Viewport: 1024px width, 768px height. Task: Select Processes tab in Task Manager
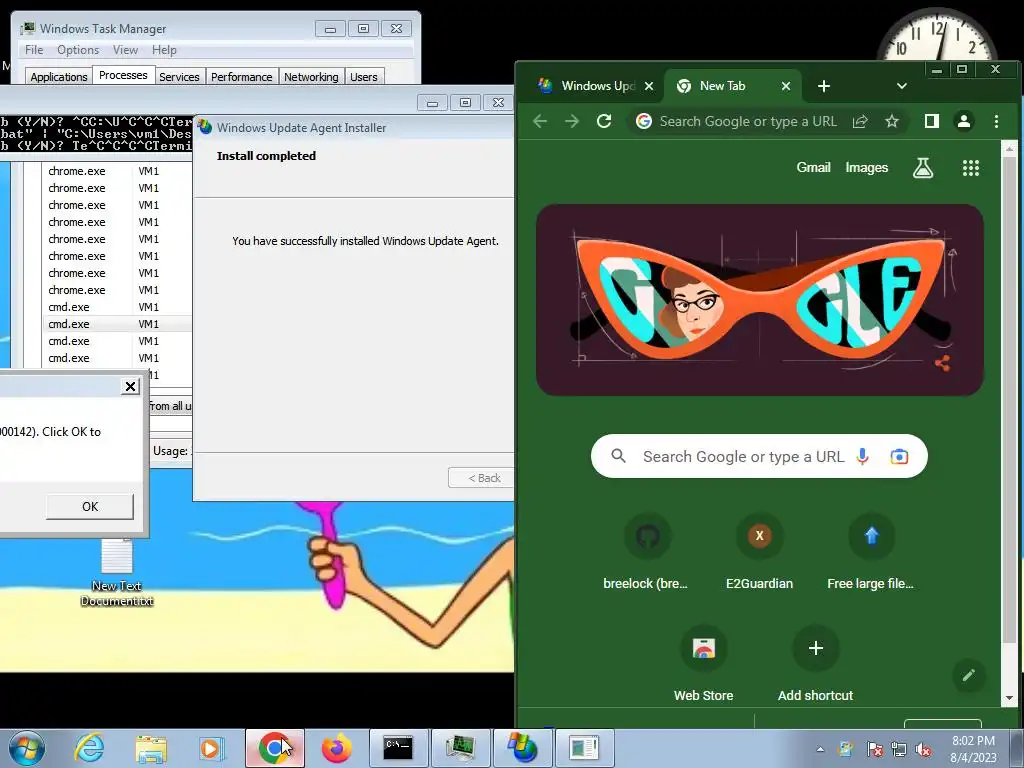coord(123,75)
